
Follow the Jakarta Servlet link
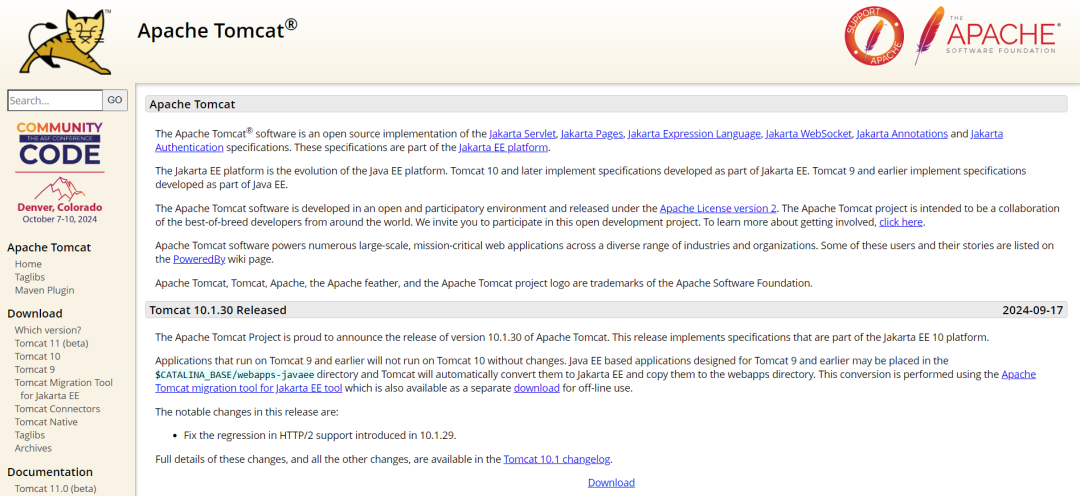pyautogui.click(x=522, y=134)
